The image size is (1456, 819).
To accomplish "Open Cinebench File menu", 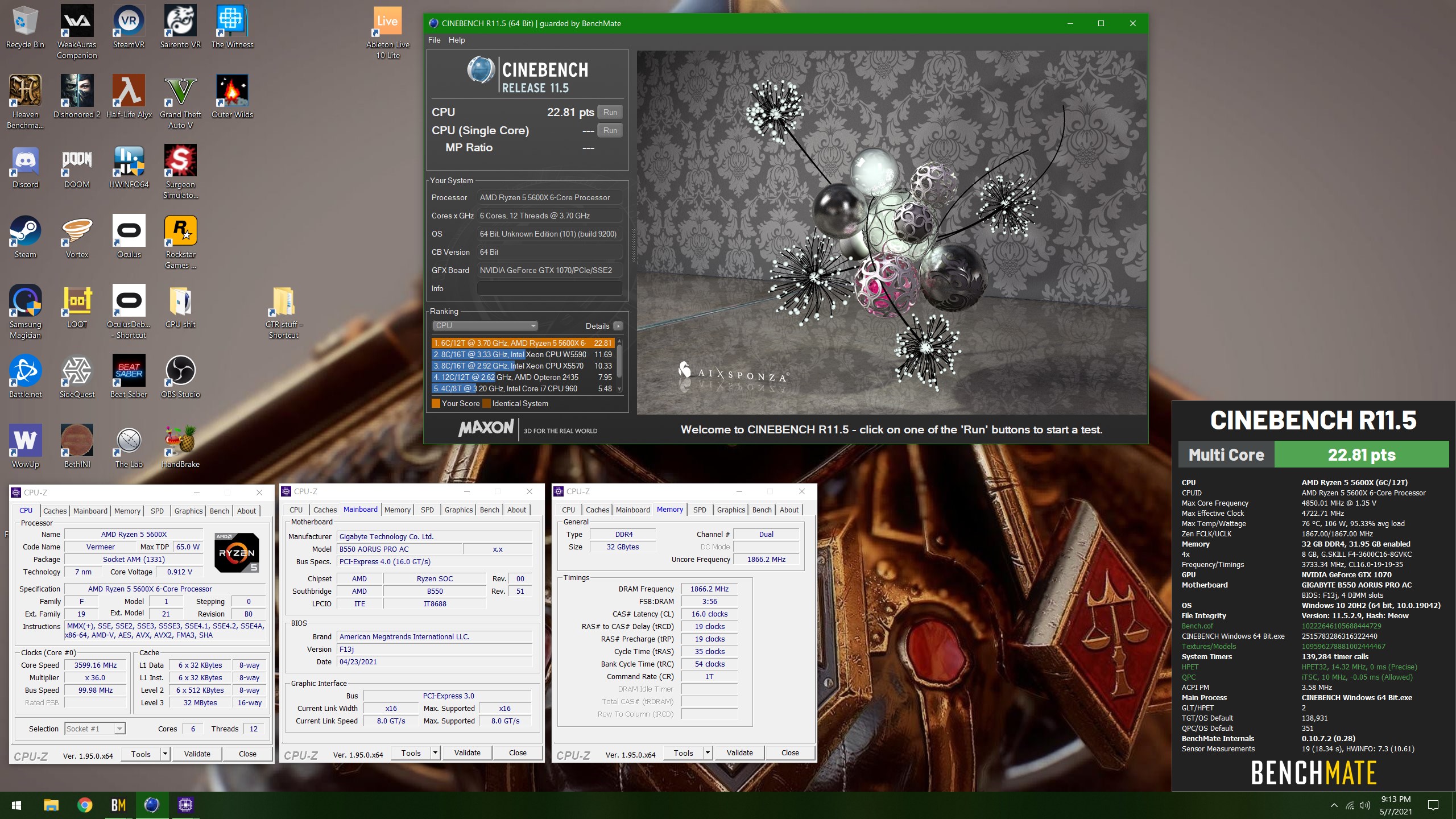I will [x=434, y=40].
